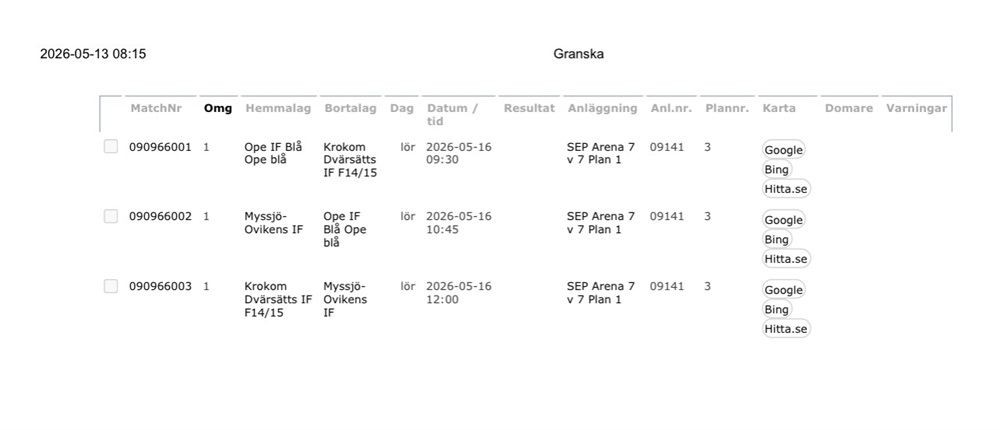Open Bing map for match 090966003
Screen dimensions: 1000x430
click(776, 309)
